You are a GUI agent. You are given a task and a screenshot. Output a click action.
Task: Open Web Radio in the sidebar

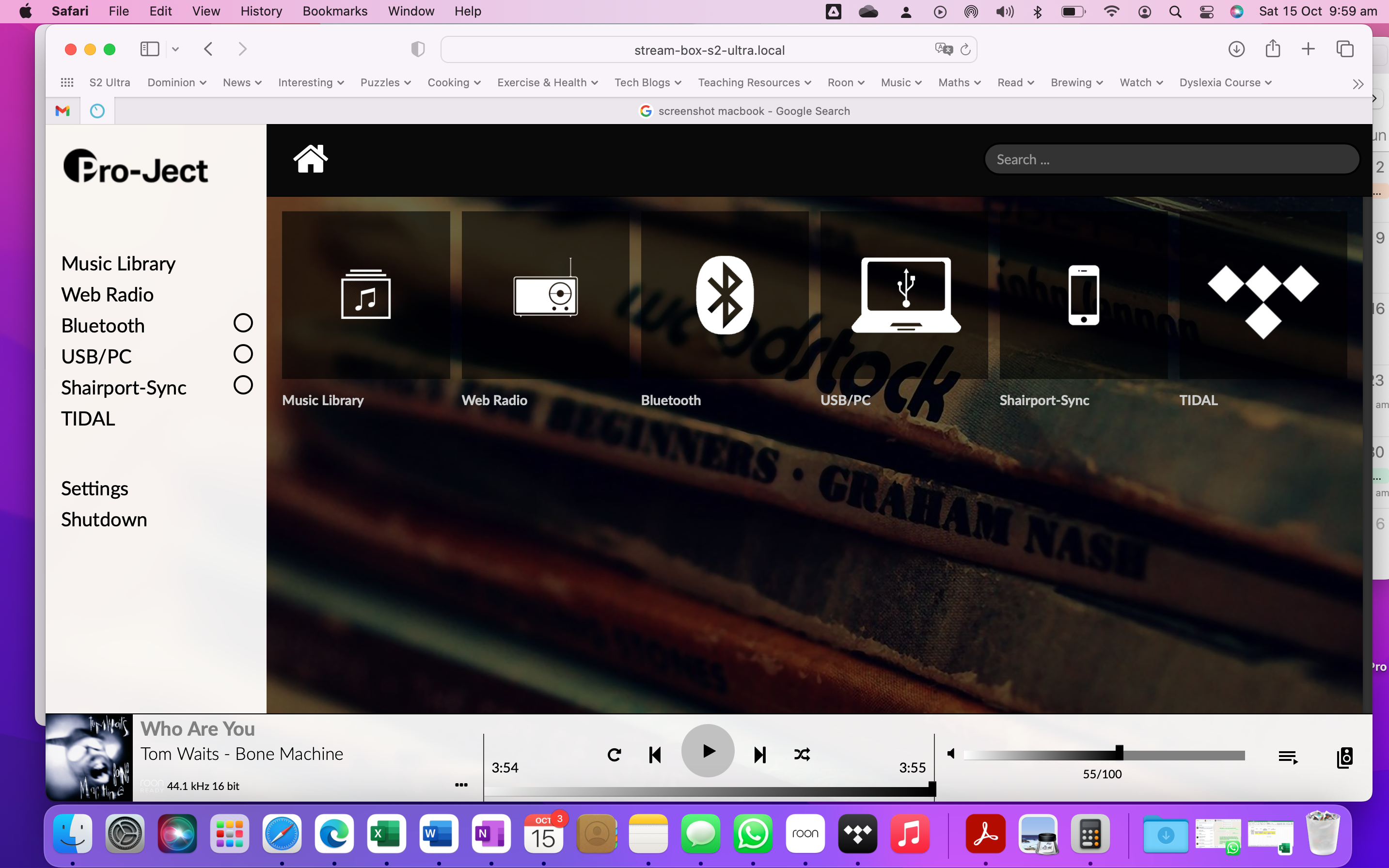(107, 295)
